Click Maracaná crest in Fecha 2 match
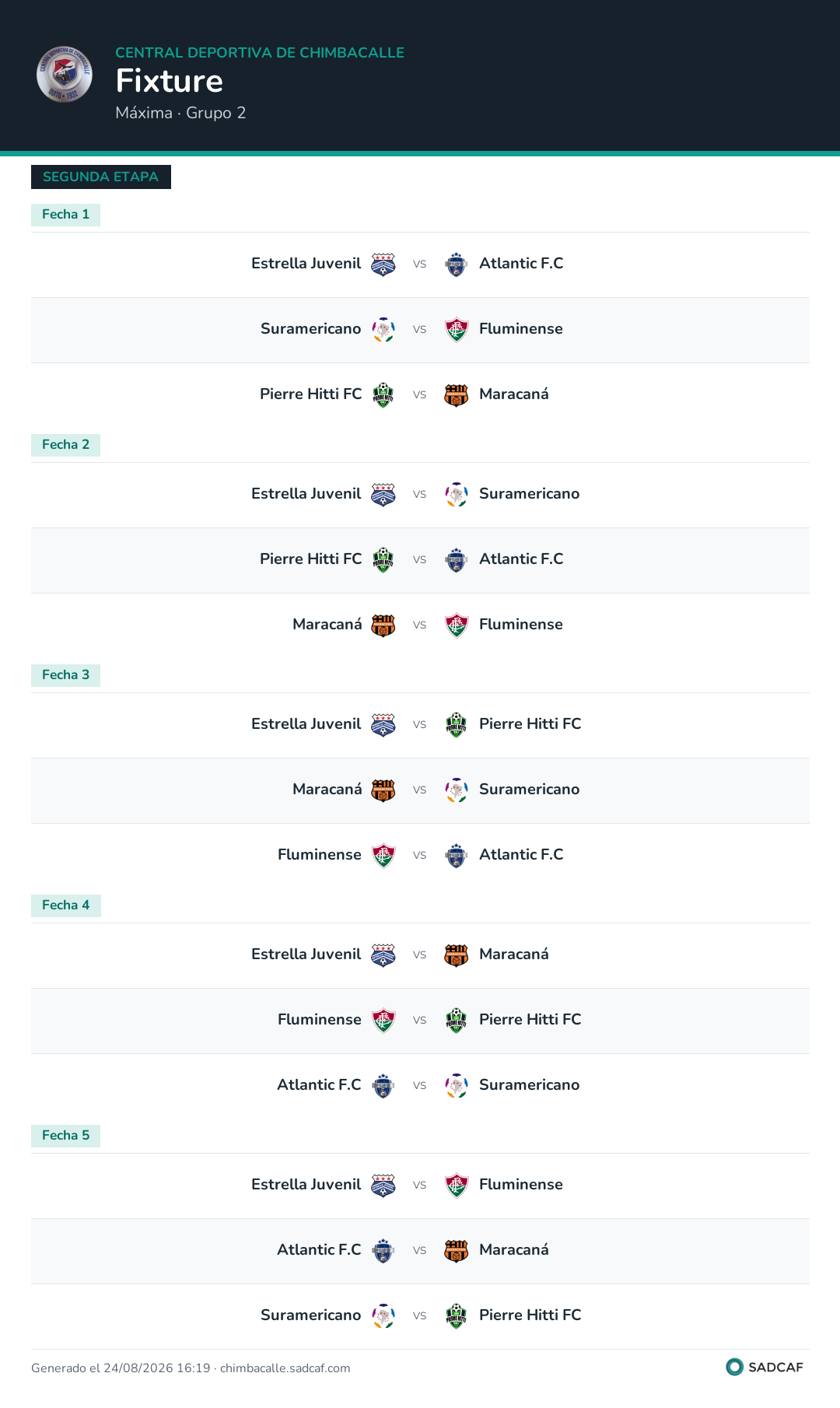Screen dimensions: 840x1408 (x=383, y=625)
